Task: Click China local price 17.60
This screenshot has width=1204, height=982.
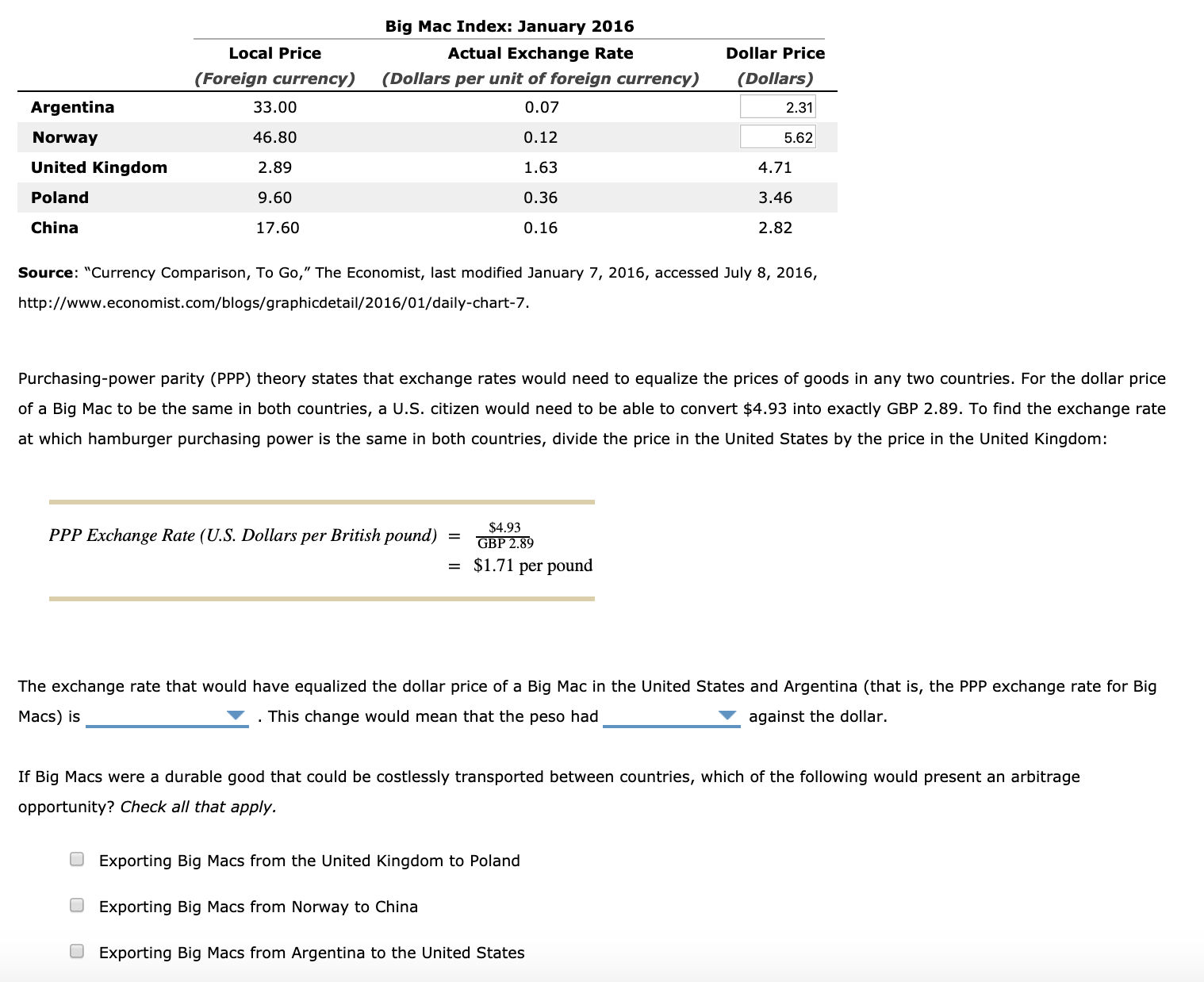Action: tap(278, 228)
